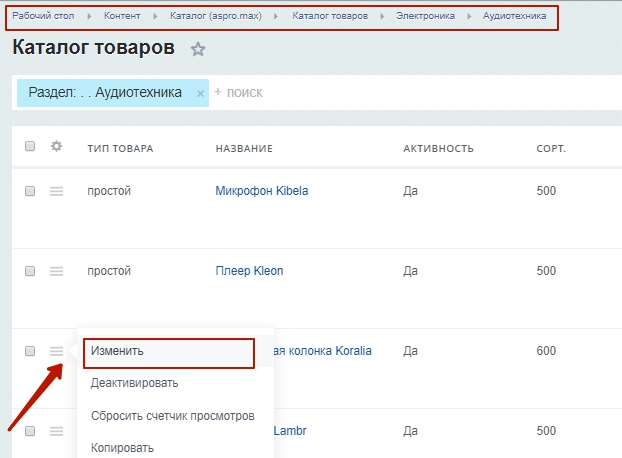Image resolution: width=622 pixels, height=458 pixels.
Task: Expand arrow after Контент breadcrumb
Action: 155,16
